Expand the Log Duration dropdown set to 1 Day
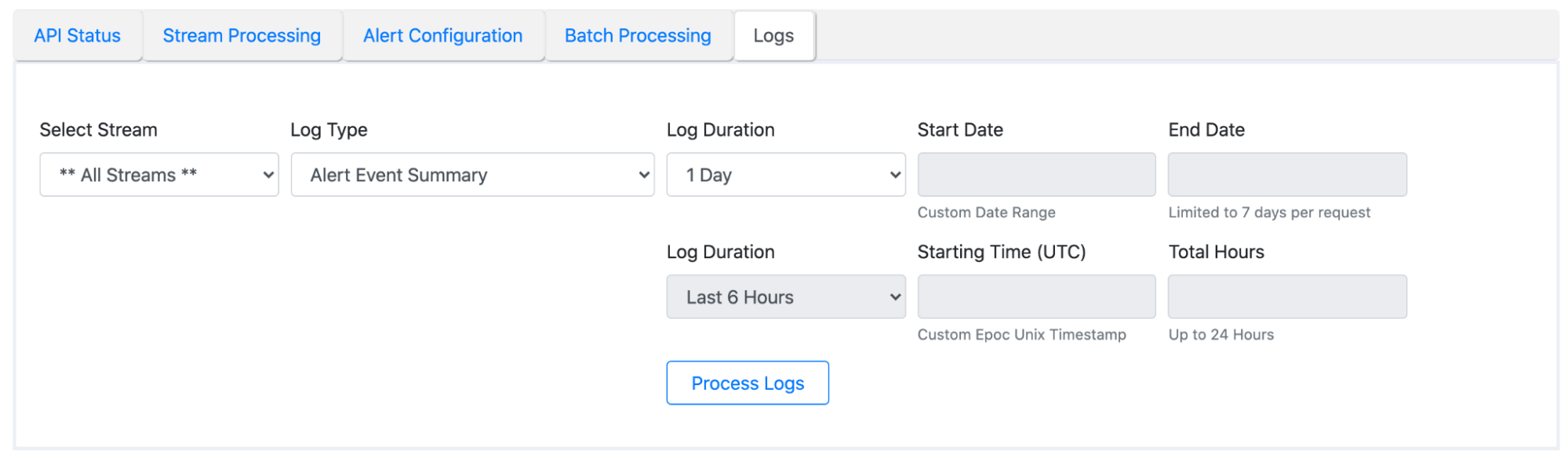 click(785, 175)
